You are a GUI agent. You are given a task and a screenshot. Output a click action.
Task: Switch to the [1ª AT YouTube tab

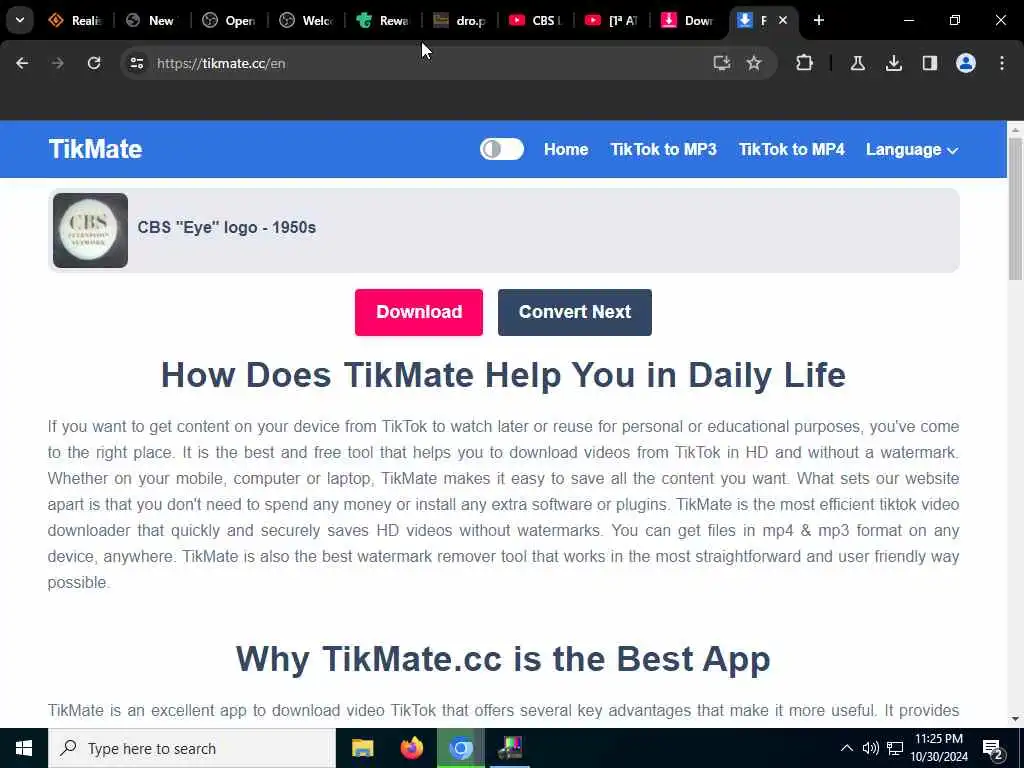point(611,20)
